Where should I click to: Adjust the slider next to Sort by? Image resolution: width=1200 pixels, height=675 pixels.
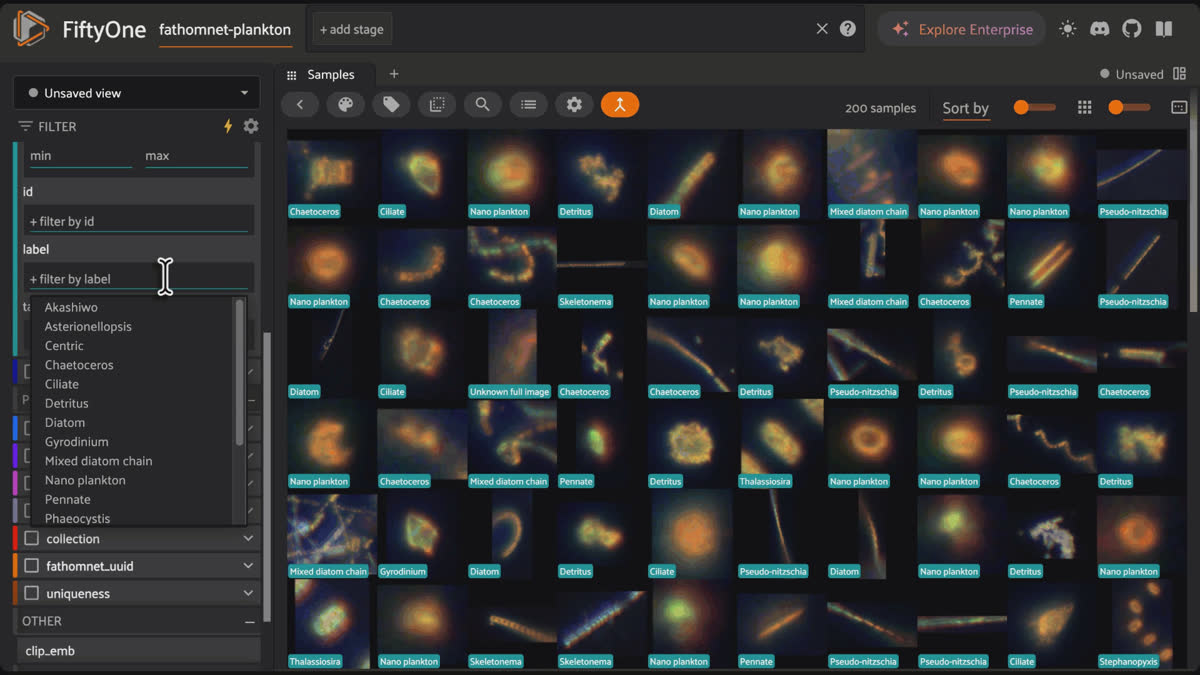coord(1035,107)
